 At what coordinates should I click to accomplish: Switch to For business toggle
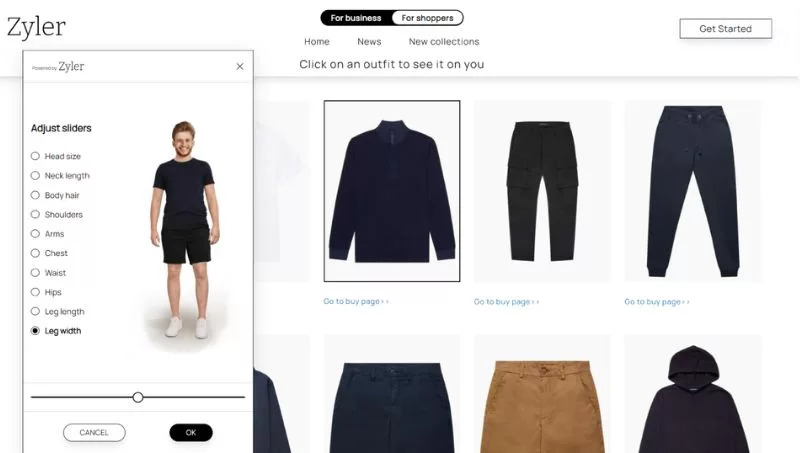(x=356, y=18)
